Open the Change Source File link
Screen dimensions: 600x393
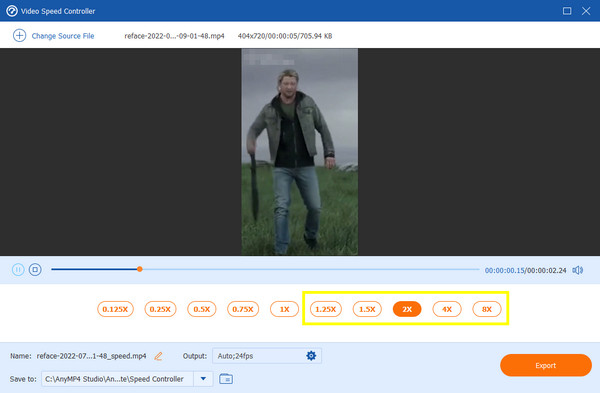tap(63, 36)
